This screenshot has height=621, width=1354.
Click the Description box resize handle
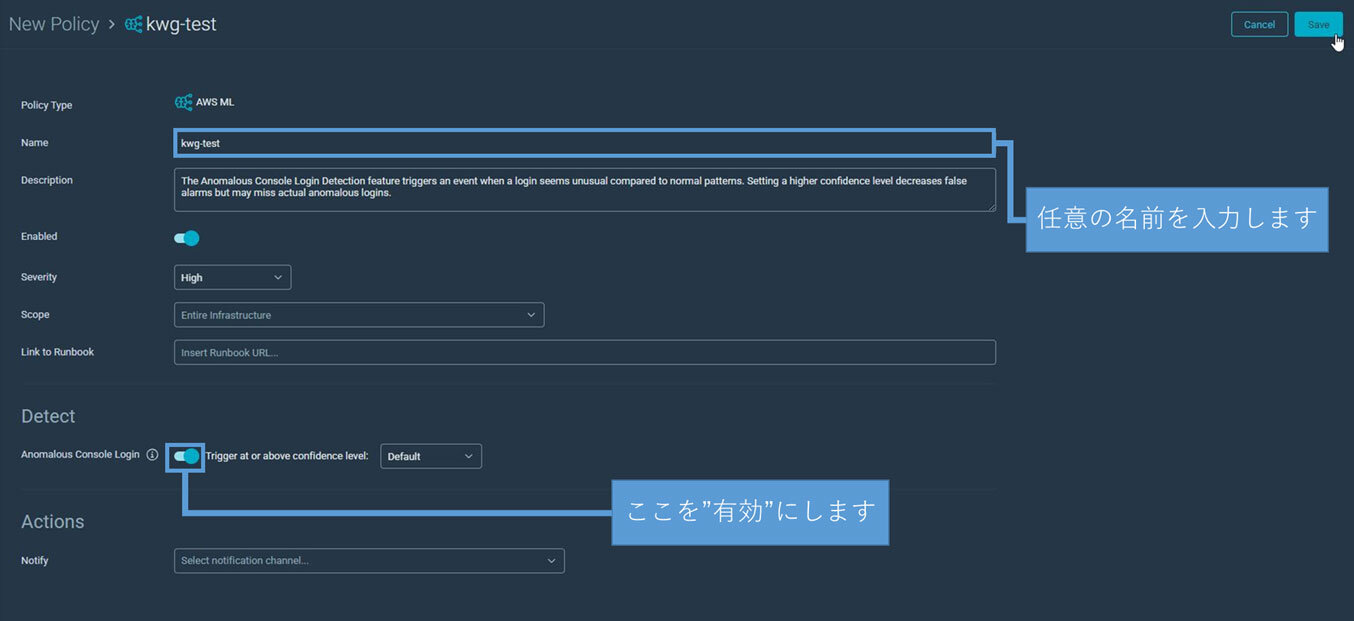(991, 207)
